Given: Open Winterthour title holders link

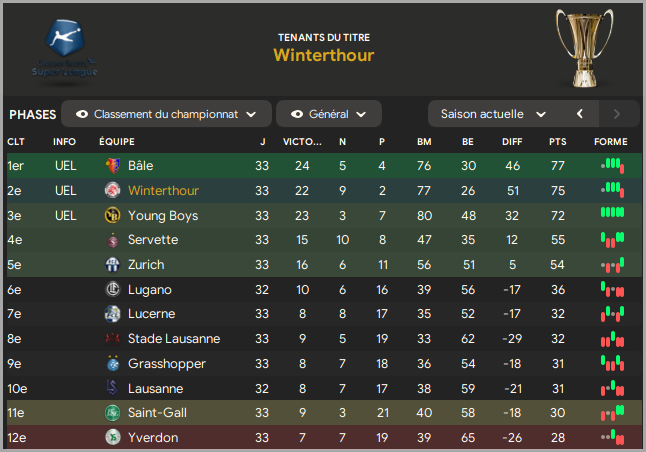Looking at the screenshot, I should coord(324,55).
